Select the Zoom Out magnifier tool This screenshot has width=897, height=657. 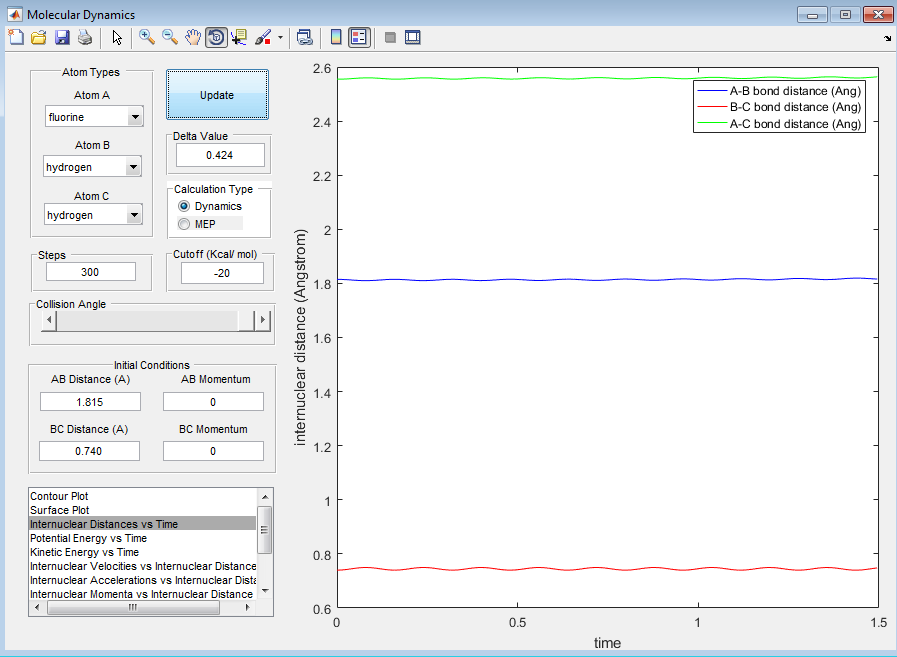coord(169,37)
